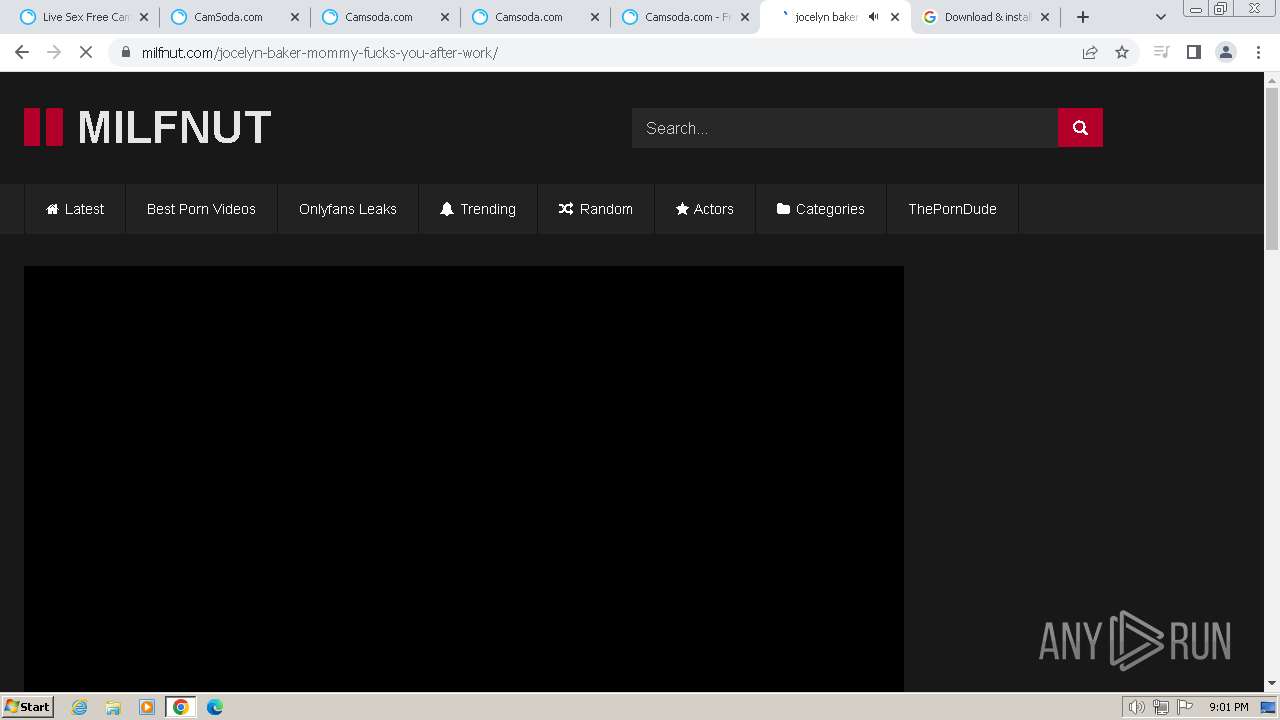Open File Explorer from taskbar
This screenshot has height=720, width=1280.
[113, 707]
